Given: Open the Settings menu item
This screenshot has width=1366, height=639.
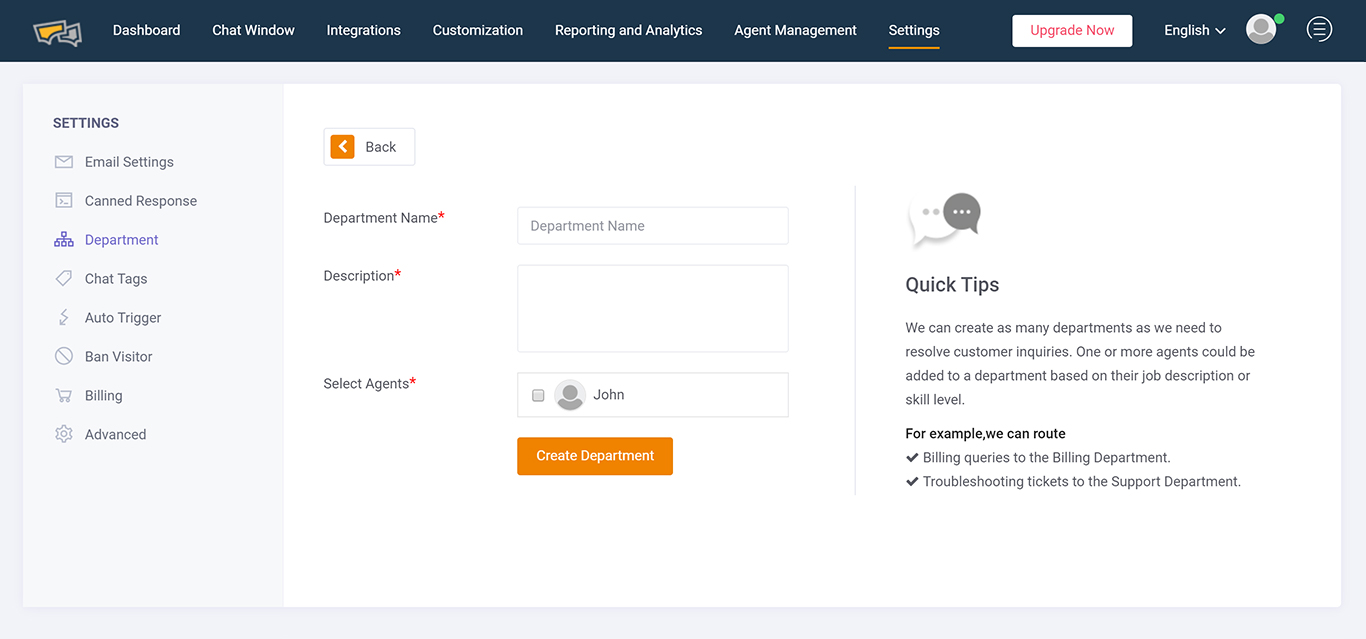Looking at the screenshot, I should point(914,30).
